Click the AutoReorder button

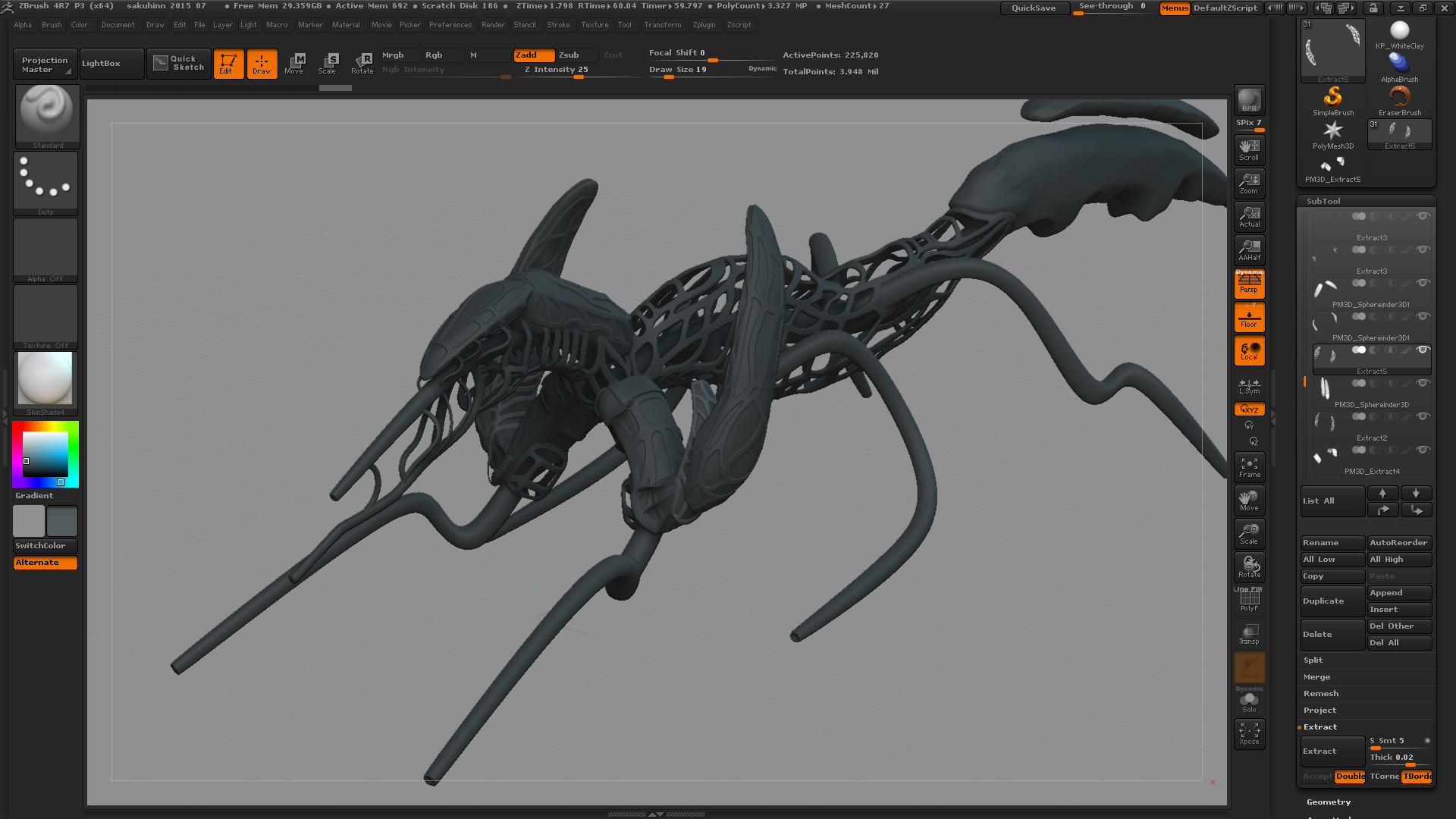coord(1399,542)
